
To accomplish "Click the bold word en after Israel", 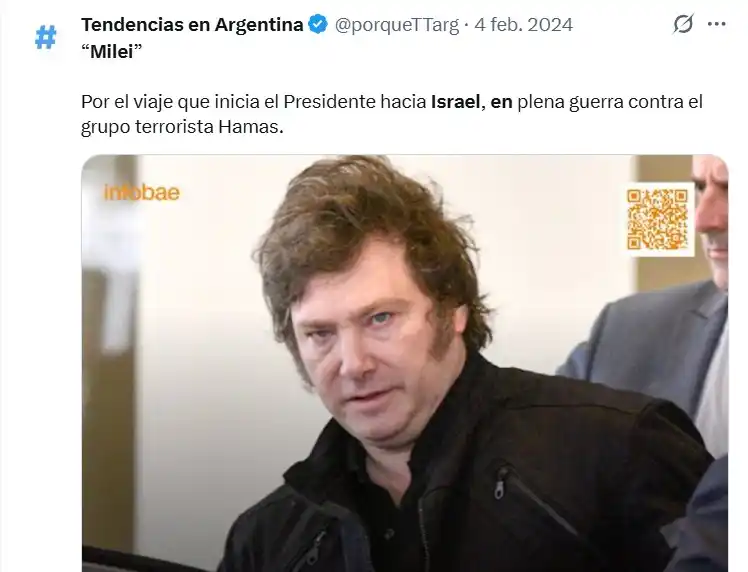I will pyautogui.click(x=501, y=102).
